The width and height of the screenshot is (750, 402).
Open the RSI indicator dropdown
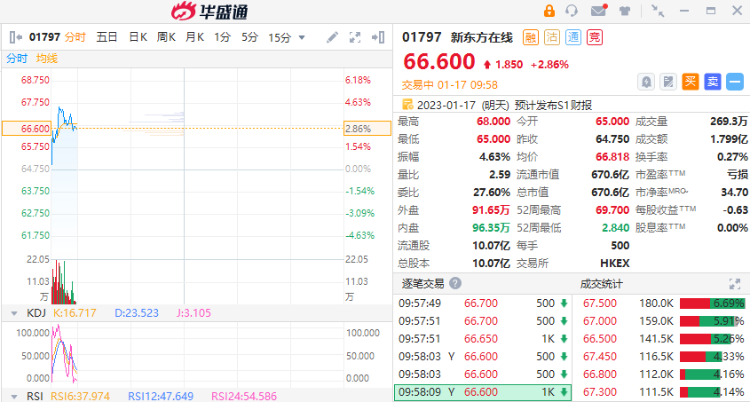tap(14, 396)
